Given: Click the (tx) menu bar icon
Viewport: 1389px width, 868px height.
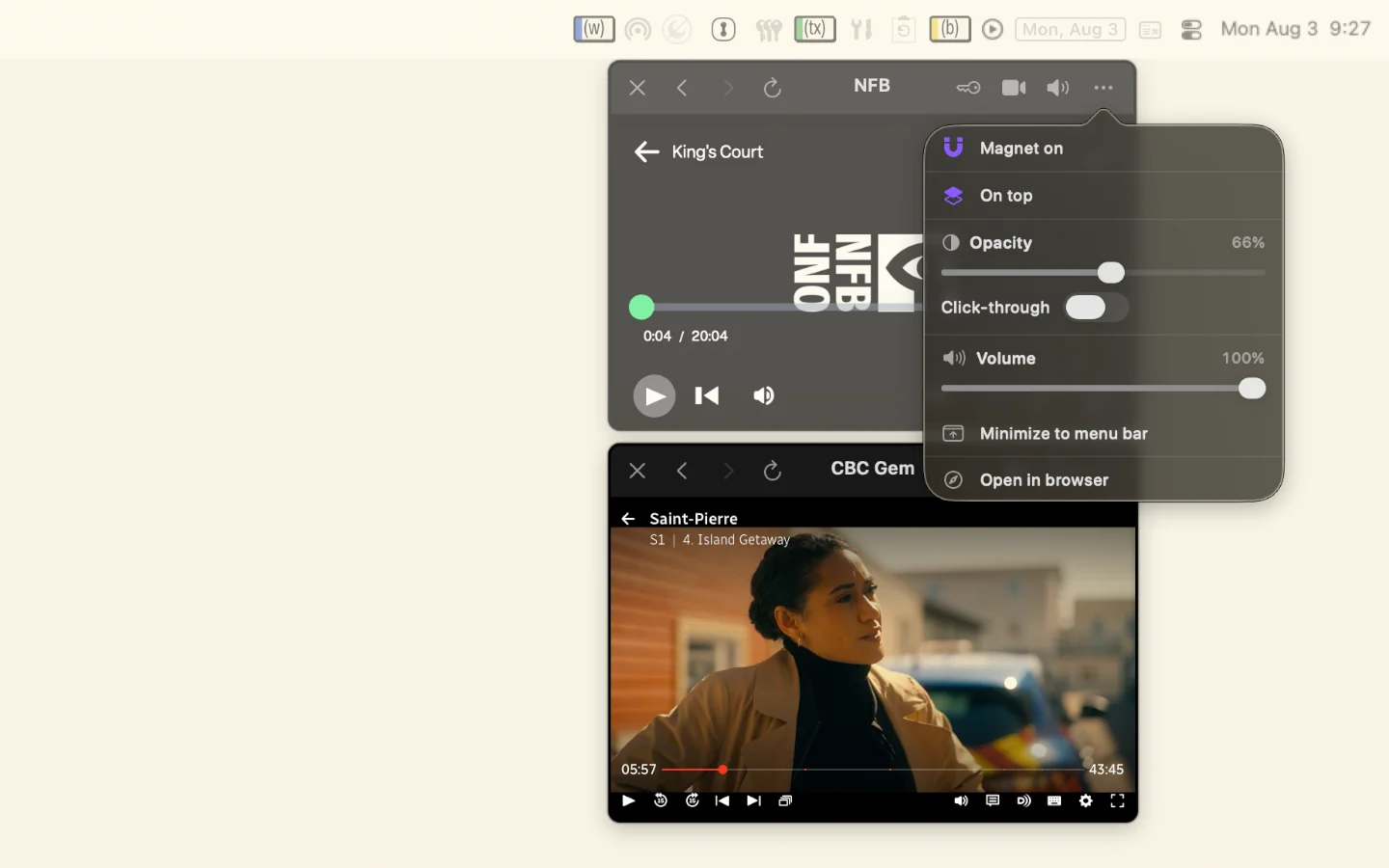Looking at the screenshot, I should point(815,29).
